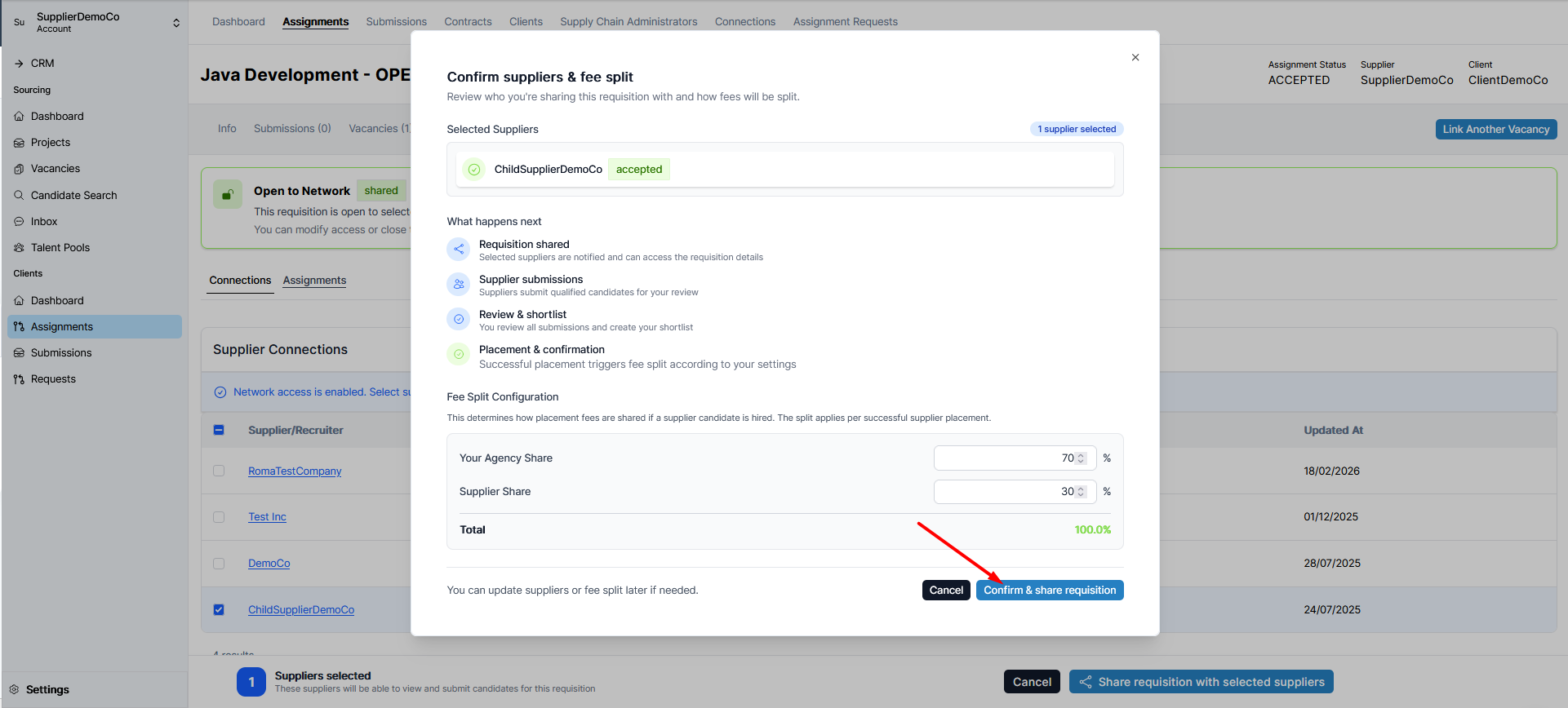Open the Connections top navigation tab
The height and width of the screenshot is (708, 1568).
[744, 22]
